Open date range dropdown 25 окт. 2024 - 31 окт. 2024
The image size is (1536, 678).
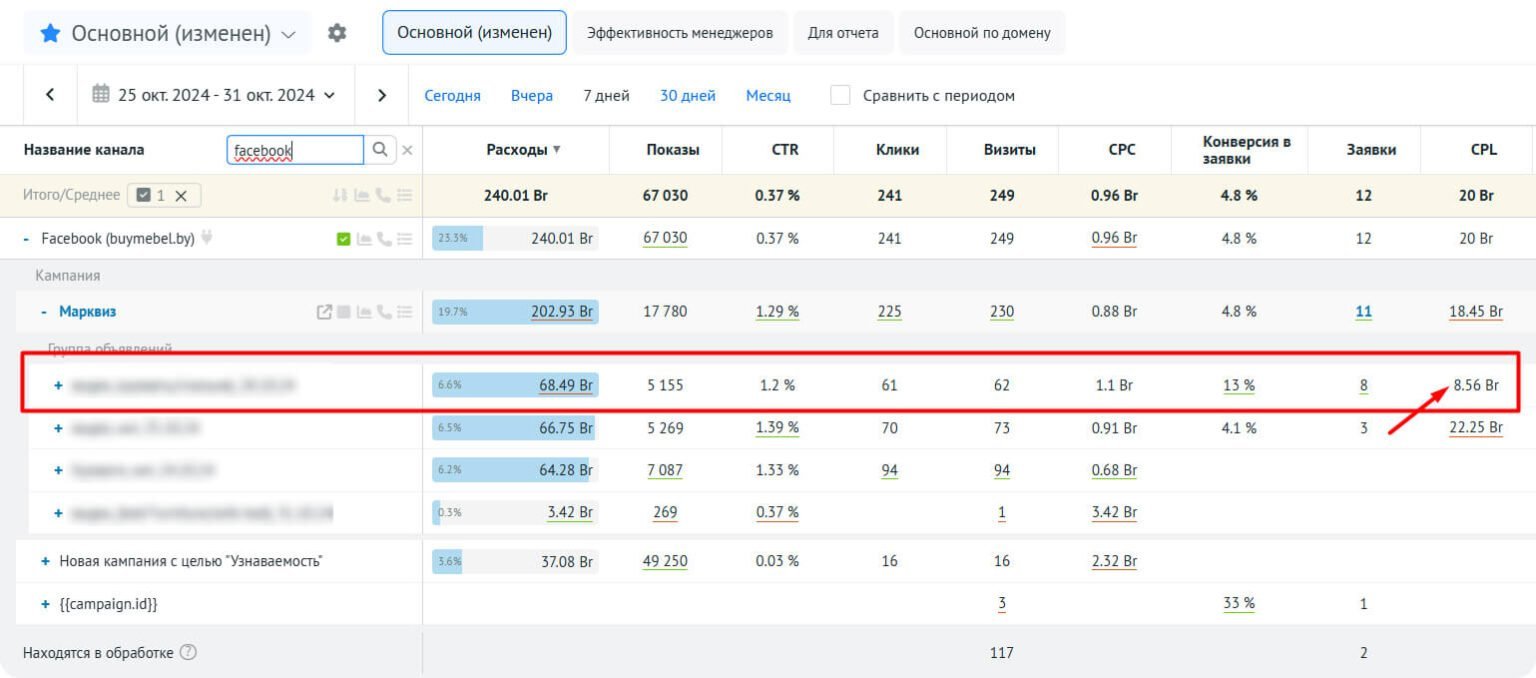(214, 95)
